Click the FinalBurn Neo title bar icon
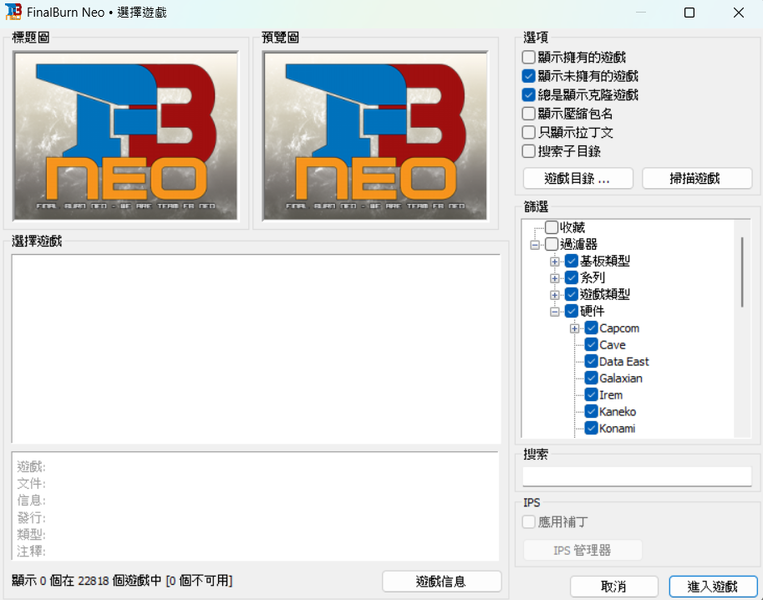The image size is (763, 600). tap(13, 12)
